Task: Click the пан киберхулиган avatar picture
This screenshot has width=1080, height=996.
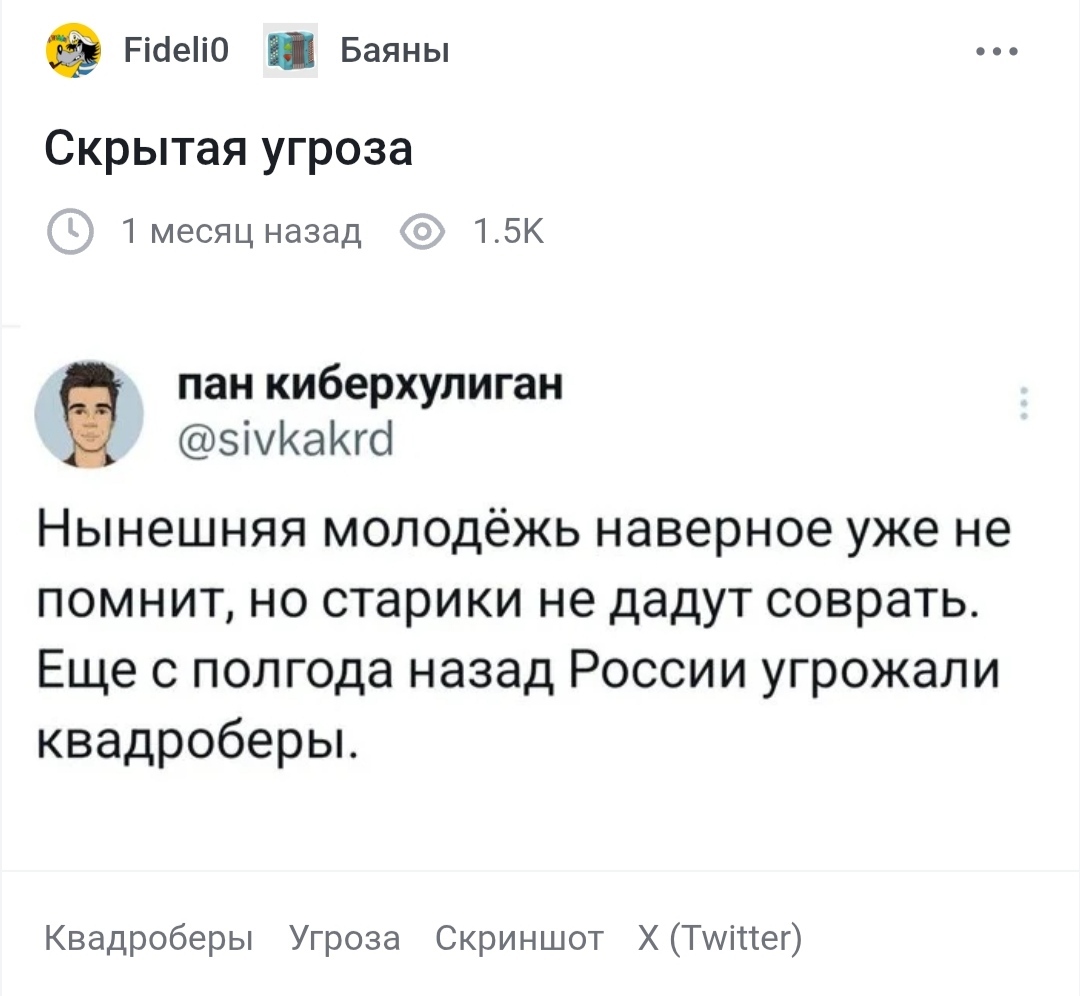Action: pos(89,412)
